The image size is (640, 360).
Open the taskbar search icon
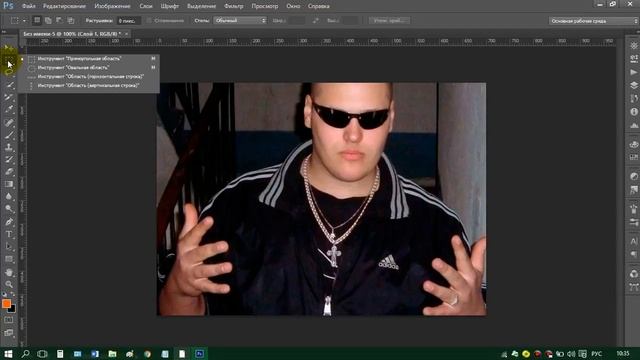(x=25, y=353)
